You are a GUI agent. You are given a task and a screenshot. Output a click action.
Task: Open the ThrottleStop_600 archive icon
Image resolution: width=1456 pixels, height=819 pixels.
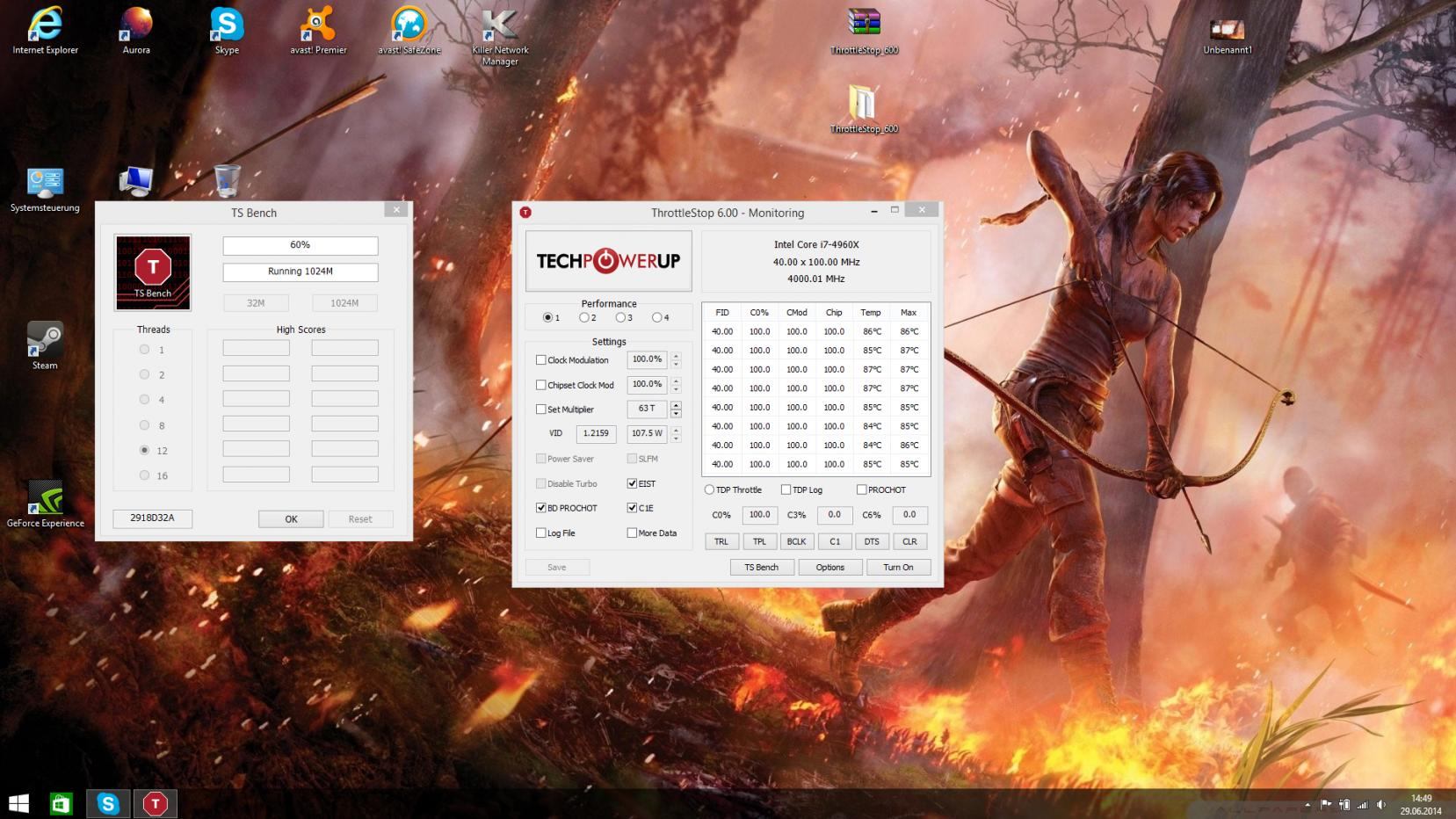(x=864, y=31)
